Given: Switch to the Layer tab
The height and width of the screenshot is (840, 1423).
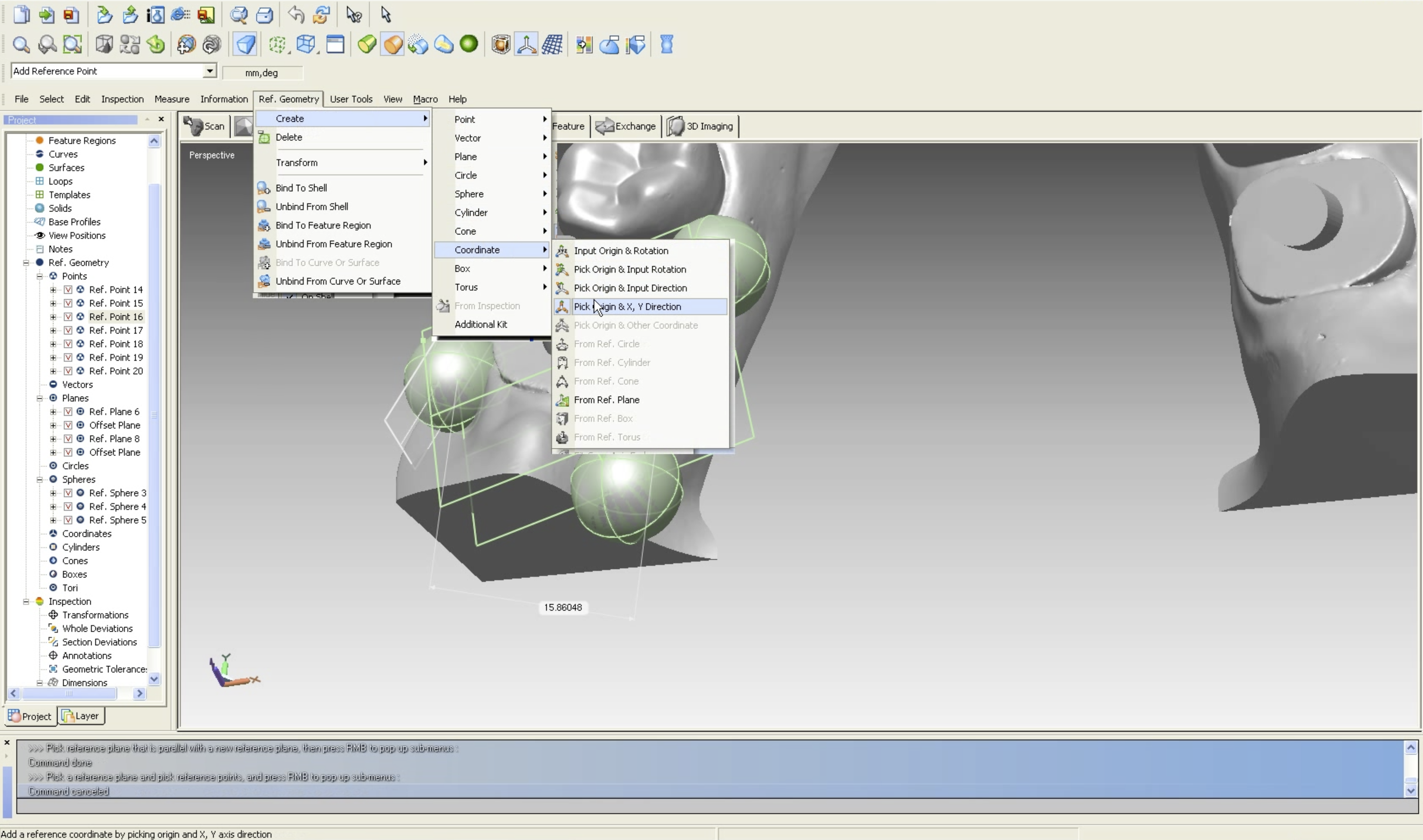Looking at the screenshot, I should (x=81, y=716).
